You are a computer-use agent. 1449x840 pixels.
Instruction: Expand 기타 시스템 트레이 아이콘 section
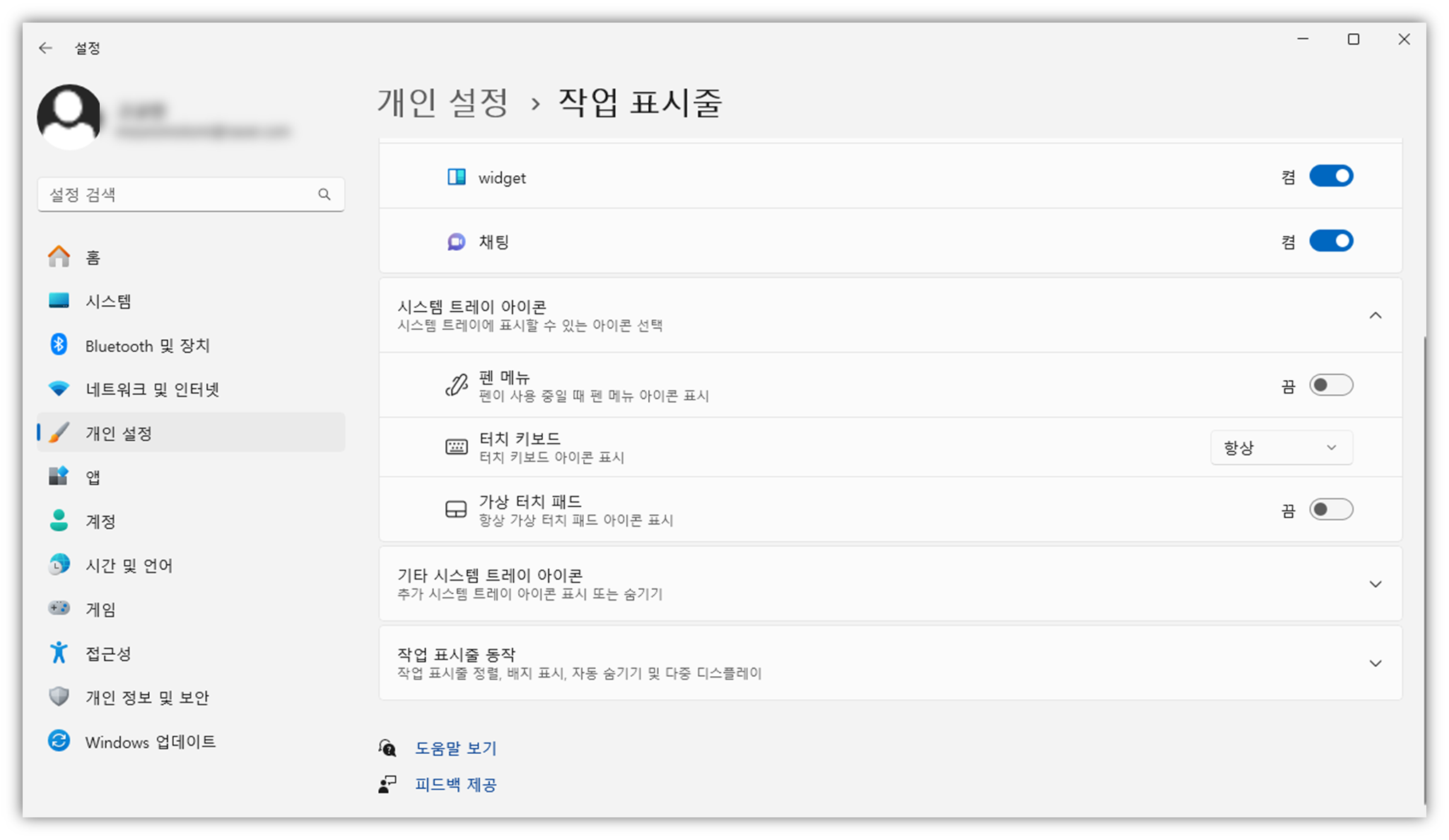(x=1375, y=584)
